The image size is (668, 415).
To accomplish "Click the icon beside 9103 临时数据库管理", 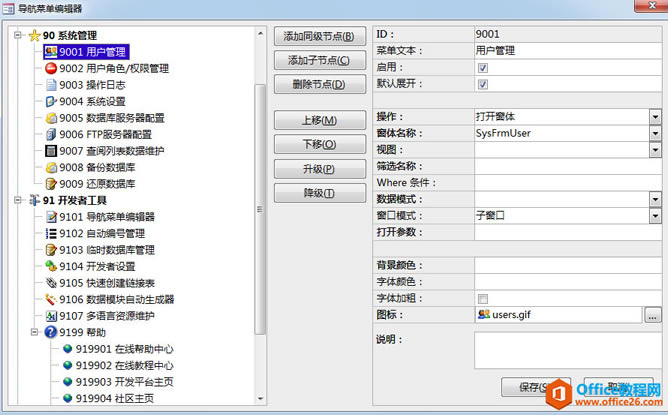I will tap(51, 250).
